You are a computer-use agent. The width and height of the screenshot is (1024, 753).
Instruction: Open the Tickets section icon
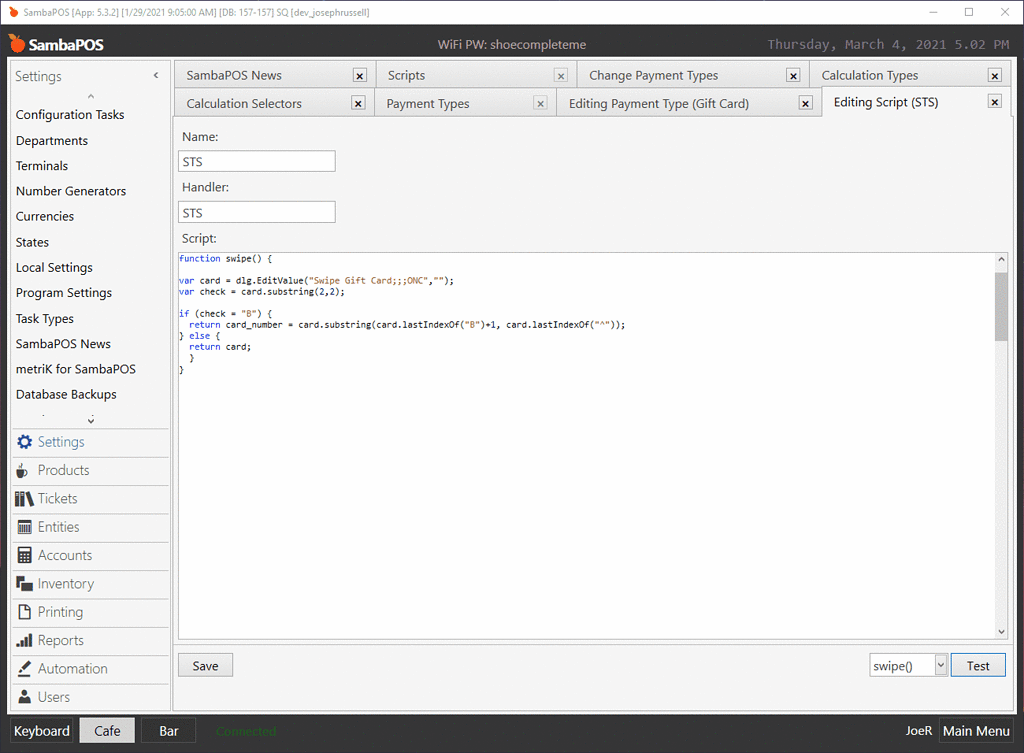[x=24, y=498]
